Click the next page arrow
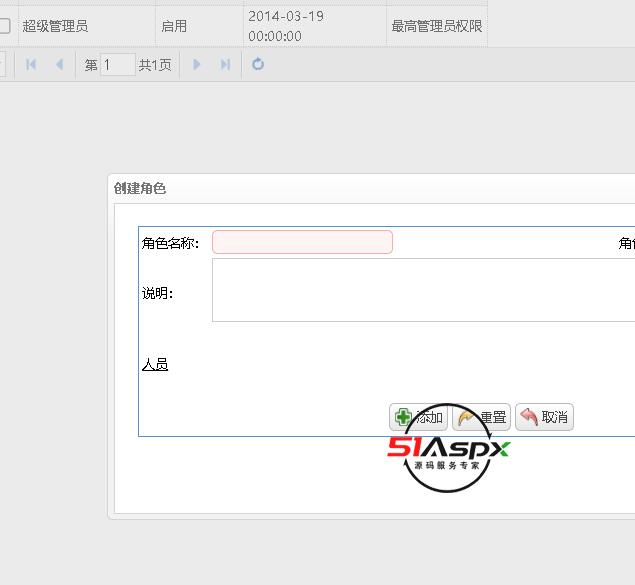 (x=197, y=64)
